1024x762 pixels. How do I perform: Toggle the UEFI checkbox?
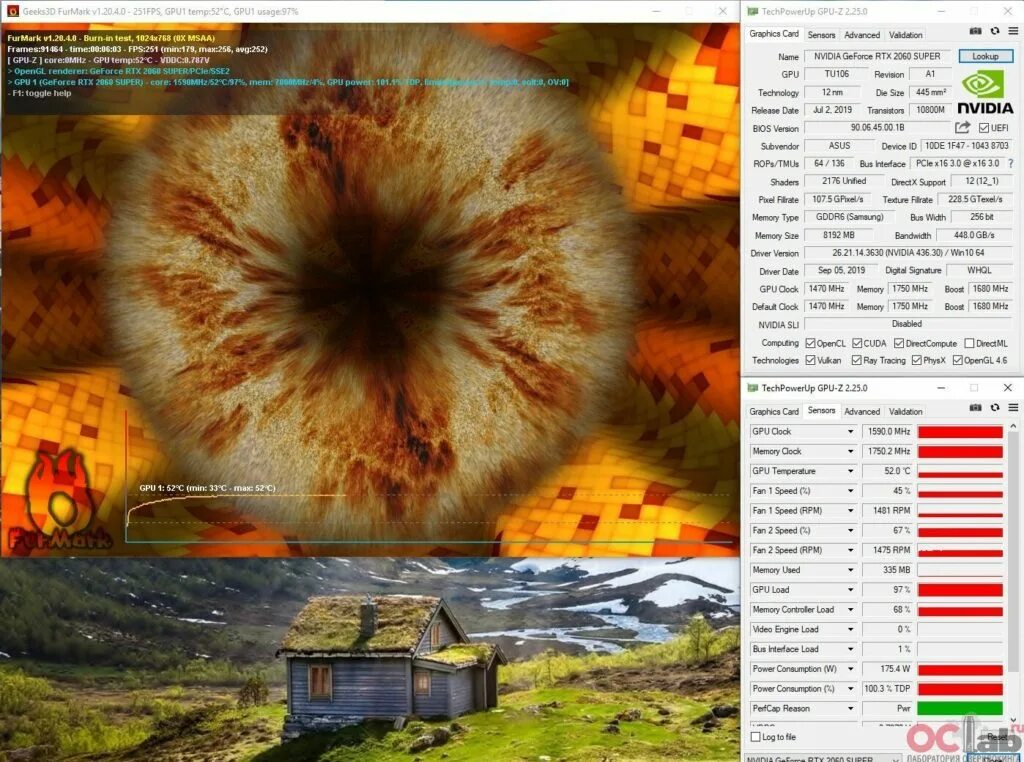pyautogui.click(x=984, y=128)
